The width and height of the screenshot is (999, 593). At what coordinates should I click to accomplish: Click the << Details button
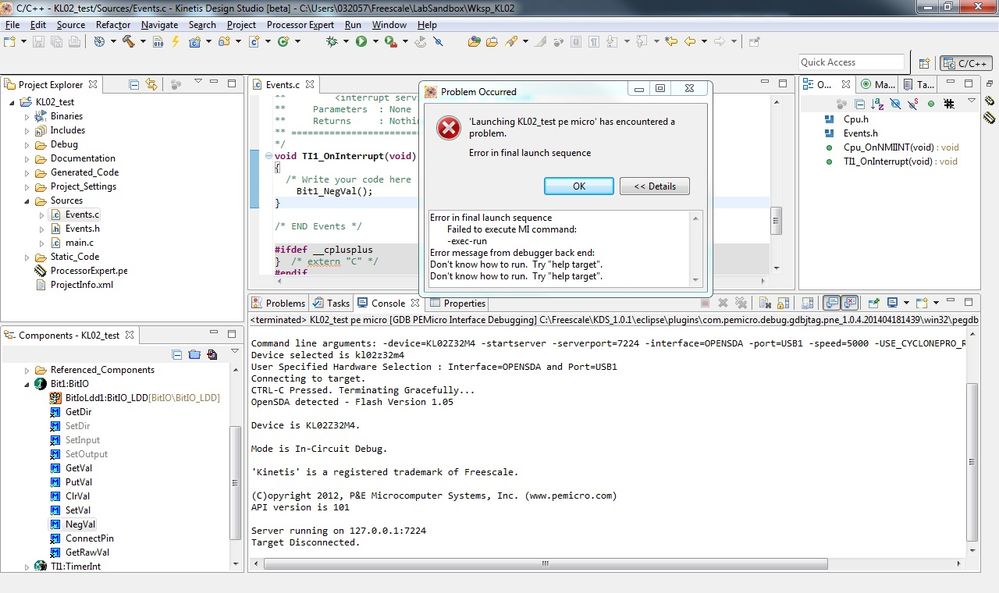(654, 186)
